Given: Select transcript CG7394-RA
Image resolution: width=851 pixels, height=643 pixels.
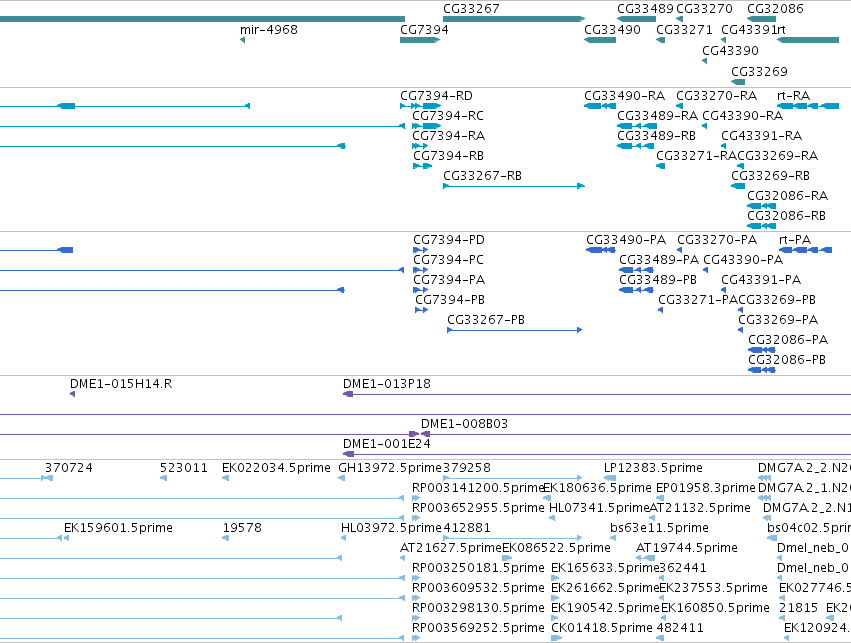Looking at the screenshot, I should pos(448,136).
